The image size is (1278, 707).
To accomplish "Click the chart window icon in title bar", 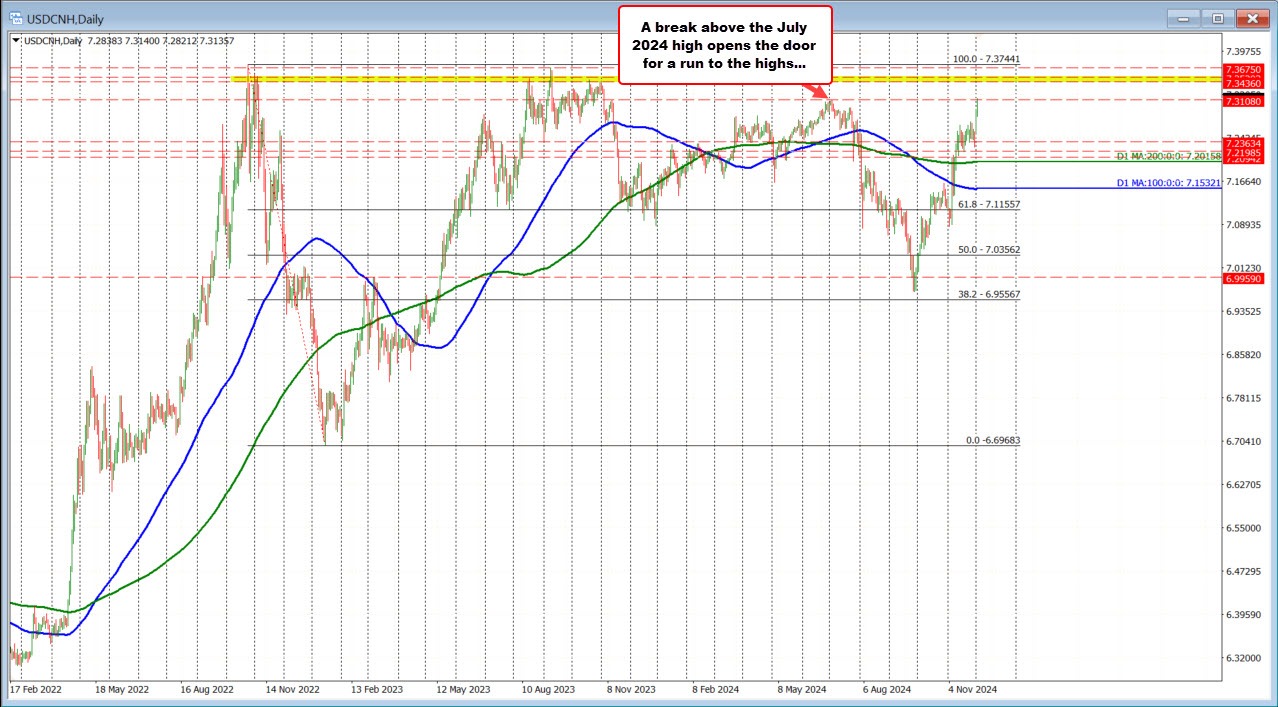I will coord(17,16).
